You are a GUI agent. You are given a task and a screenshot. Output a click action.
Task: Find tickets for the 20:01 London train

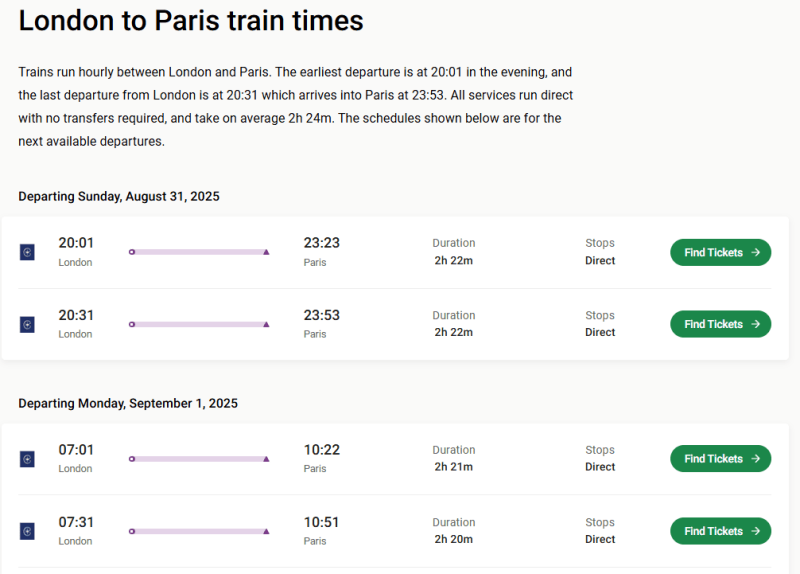pos(712,253)
